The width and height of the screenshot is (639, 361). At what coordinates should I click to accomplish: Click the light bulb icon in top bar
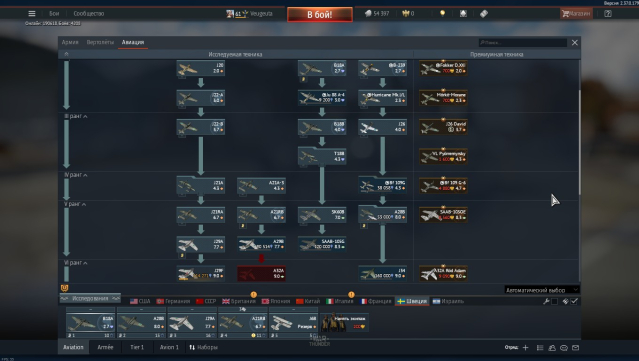[442, 13]
